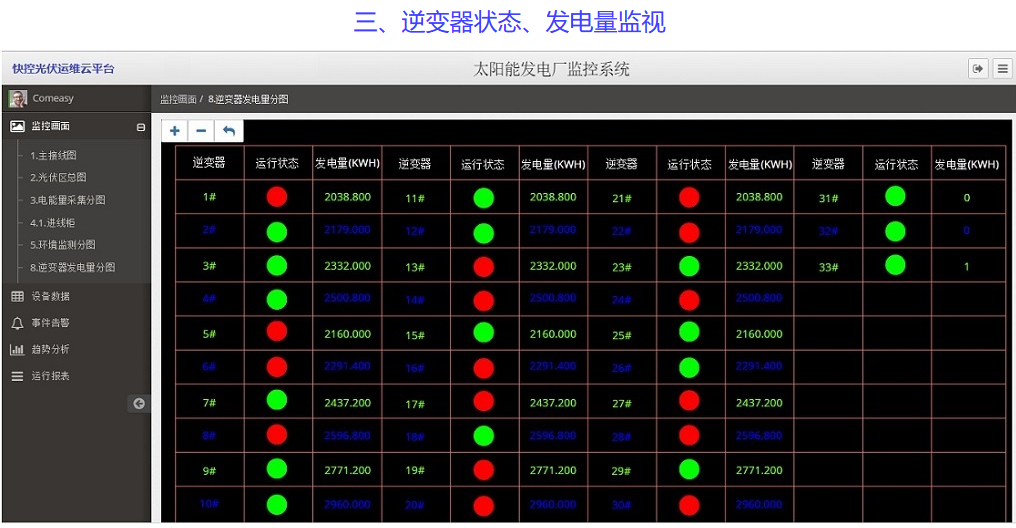The width and height of the screenshot is (1016, 528).
Task: Open 2.光伏区总图 in sidebar
Action: pos(58,177)
